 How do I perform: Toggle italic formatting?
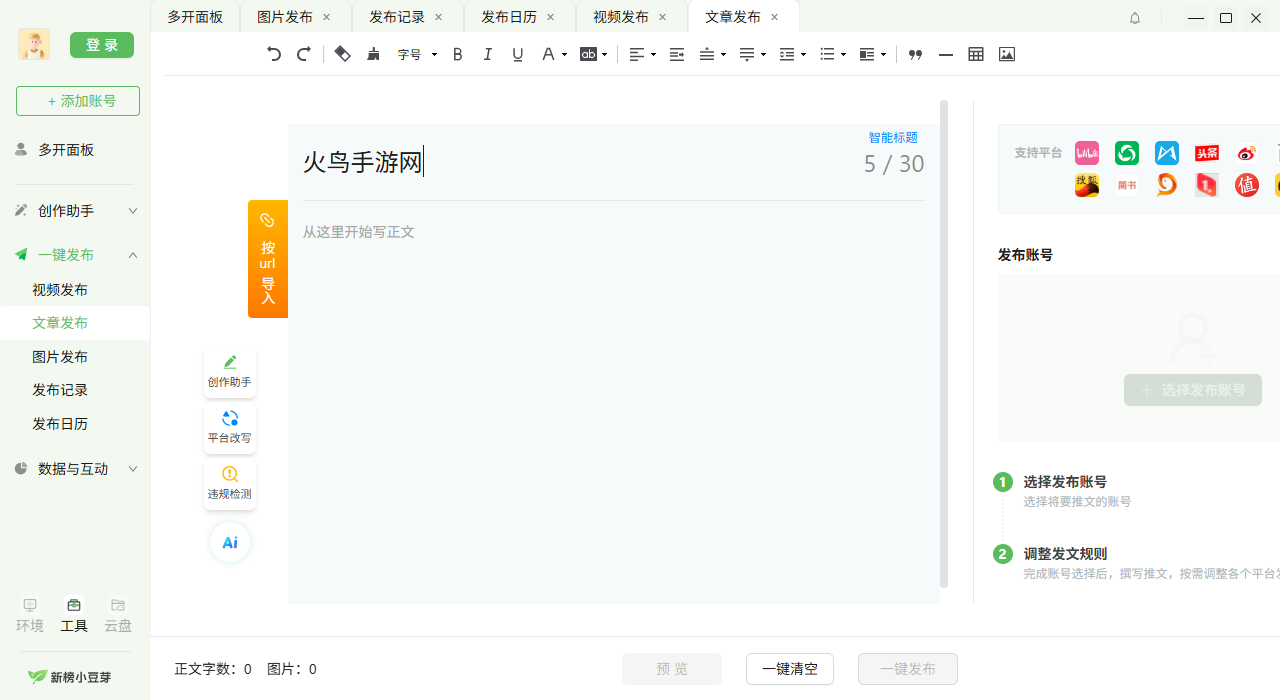point(488,55)
